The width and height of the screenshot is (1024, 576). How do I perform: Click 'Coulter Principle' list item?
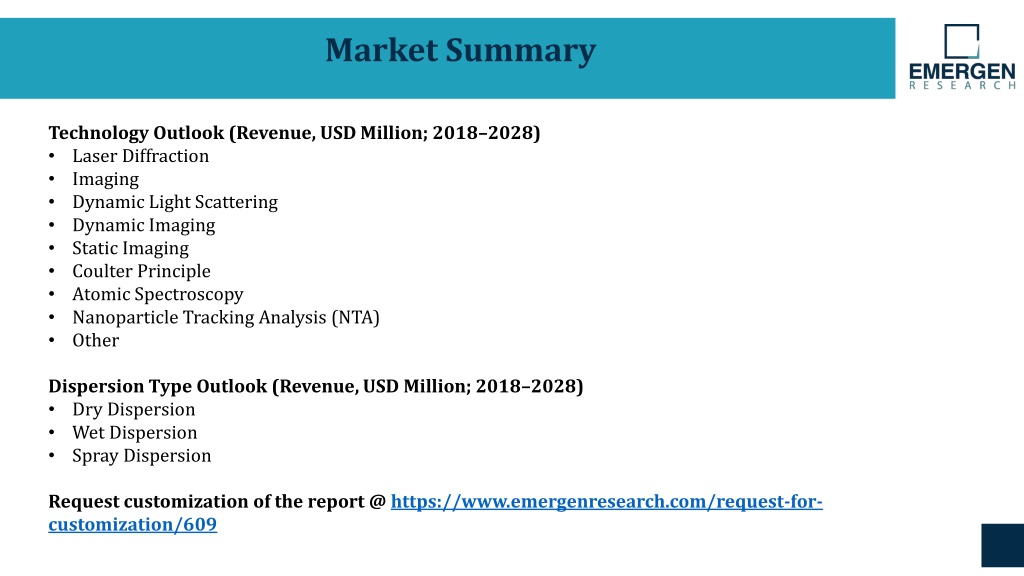141,271
